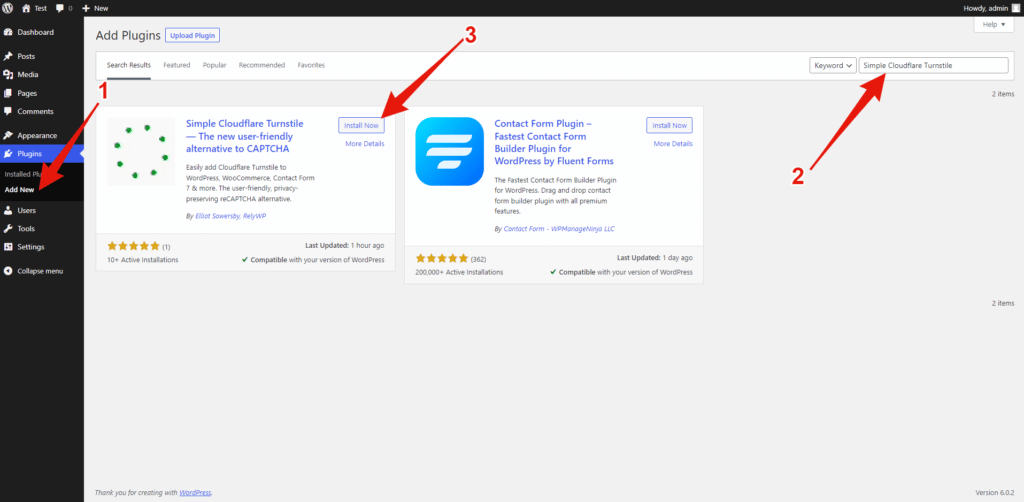Expand the Help dropdown

[x=993, y=24]
